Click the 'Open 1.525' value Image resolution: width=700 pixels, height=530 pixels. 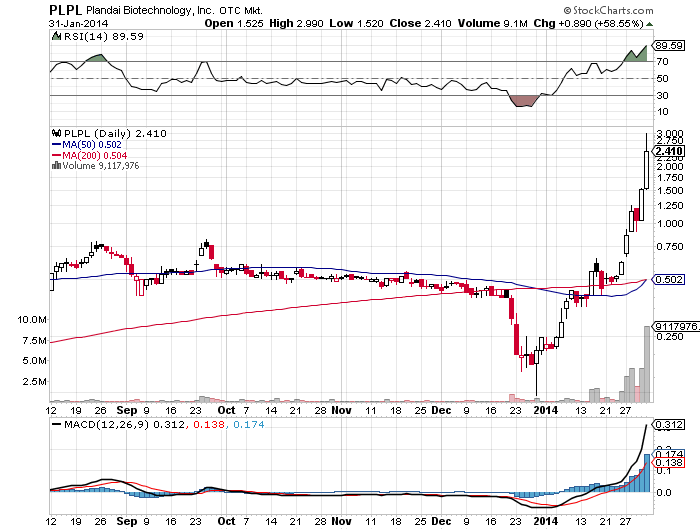click(x=233, y=23)
